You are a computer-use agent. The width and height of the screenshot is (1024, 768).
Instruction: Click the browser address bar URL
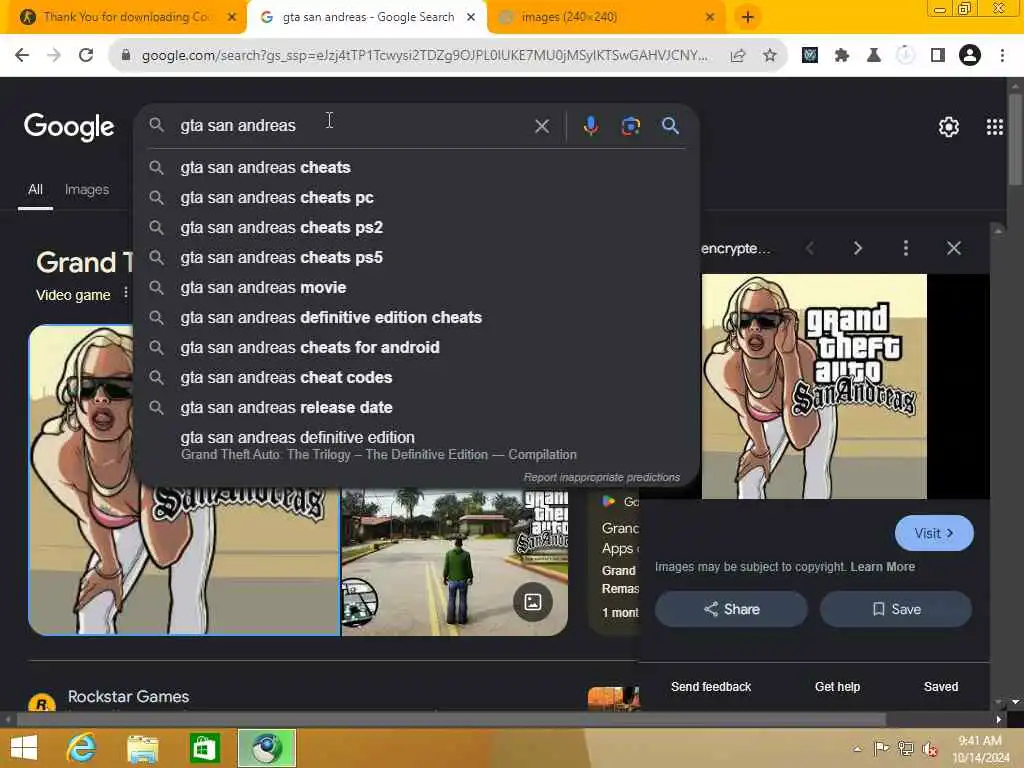(x=424, y=56)
